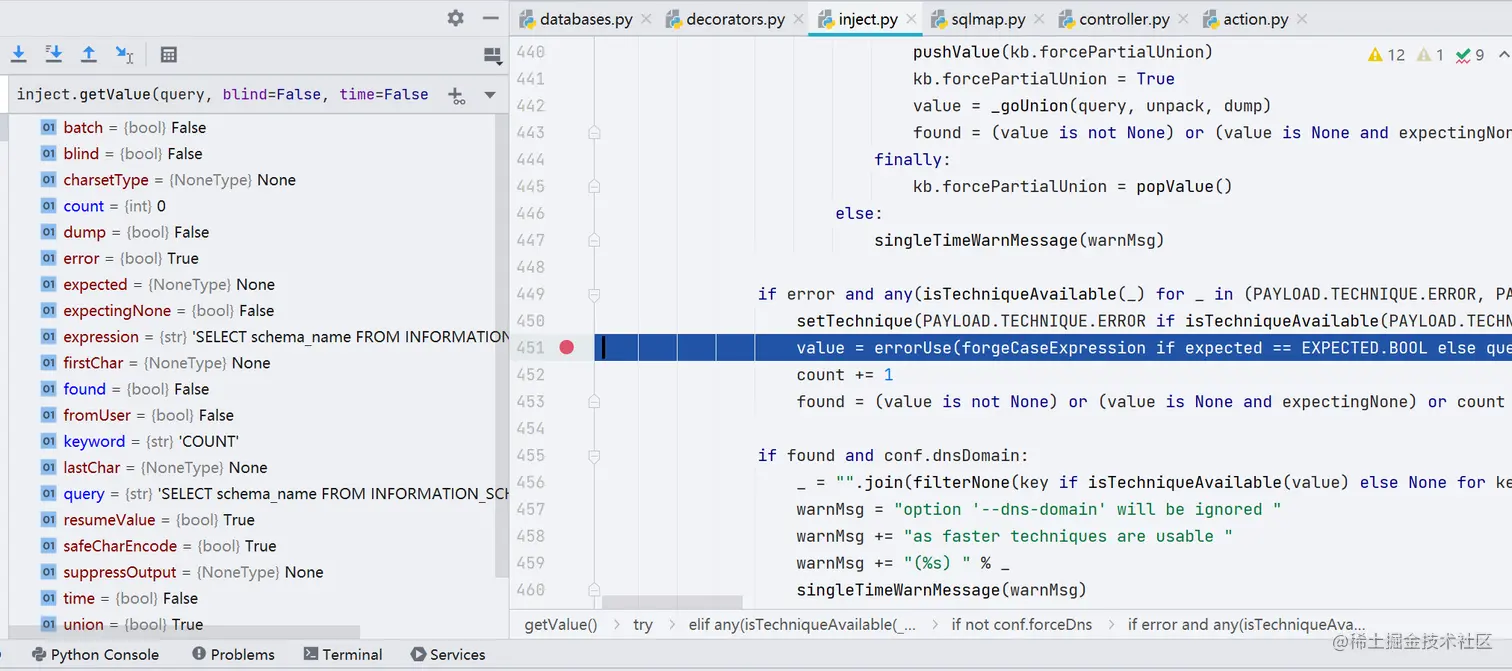Close the action.py tab
This screenshot has width=1512, height=671.
1301,19
